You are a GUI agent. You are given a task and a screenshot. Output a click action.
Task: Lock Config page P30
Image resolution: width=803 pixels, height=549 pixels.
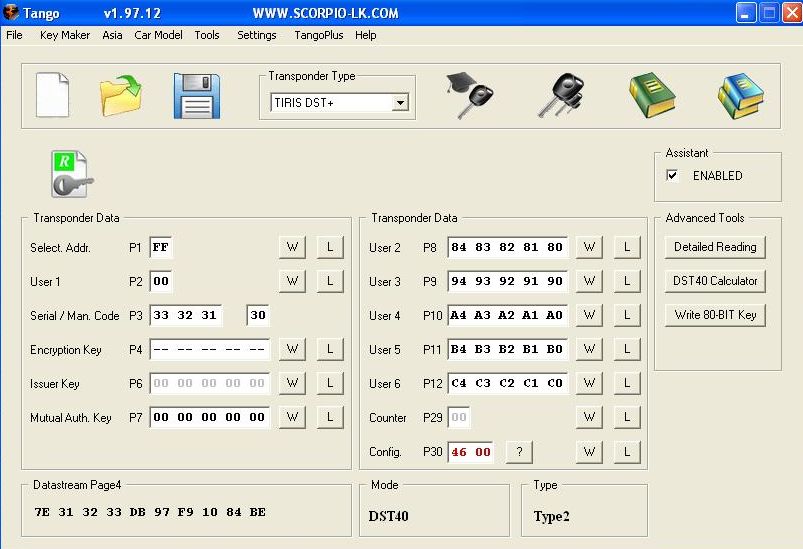pyautogui.click(x=627, y=452)
